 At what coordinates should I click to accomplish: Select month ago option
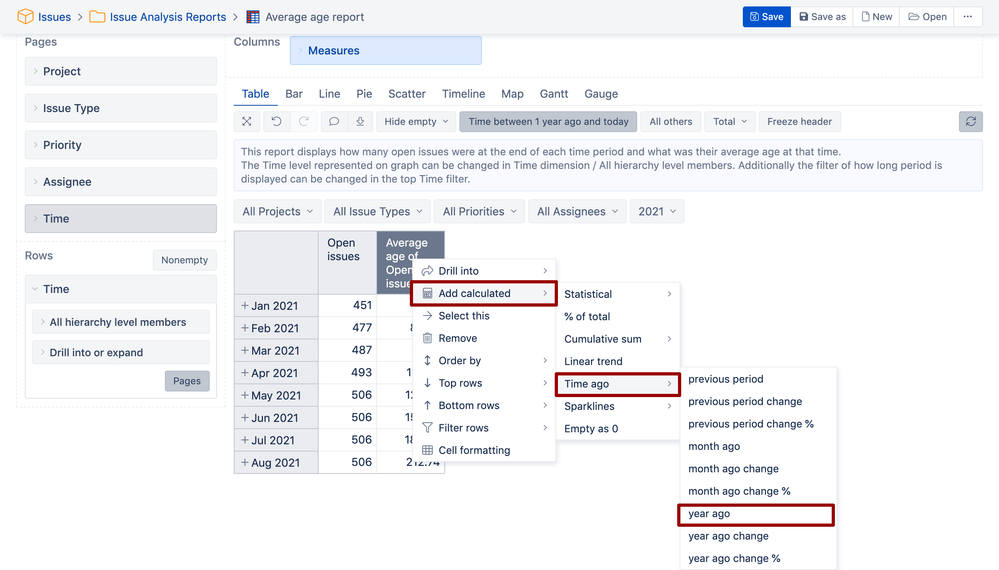758,446
